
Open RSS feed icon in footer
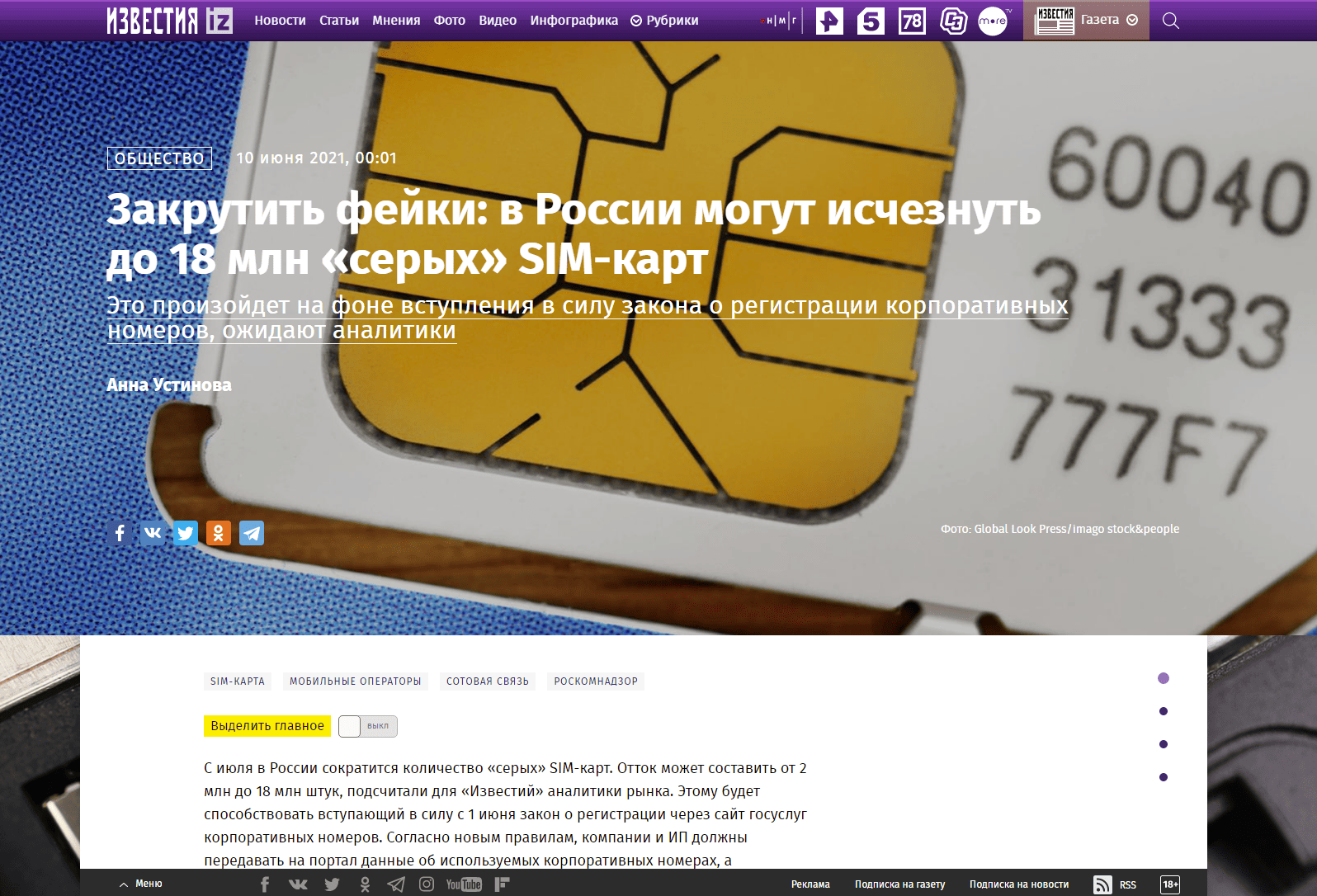pos(1102,884)
